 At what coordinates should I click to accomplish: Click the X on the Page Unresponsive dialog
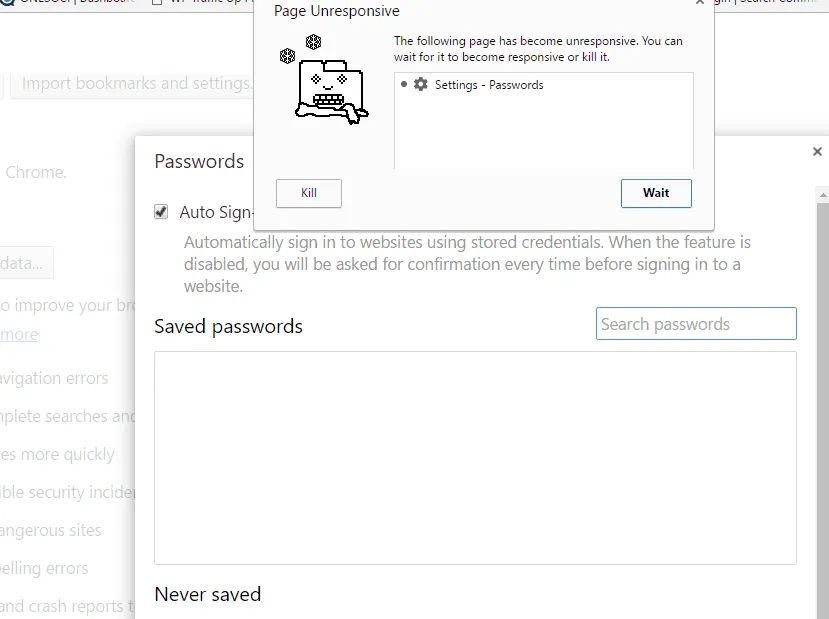pos(699,4)
